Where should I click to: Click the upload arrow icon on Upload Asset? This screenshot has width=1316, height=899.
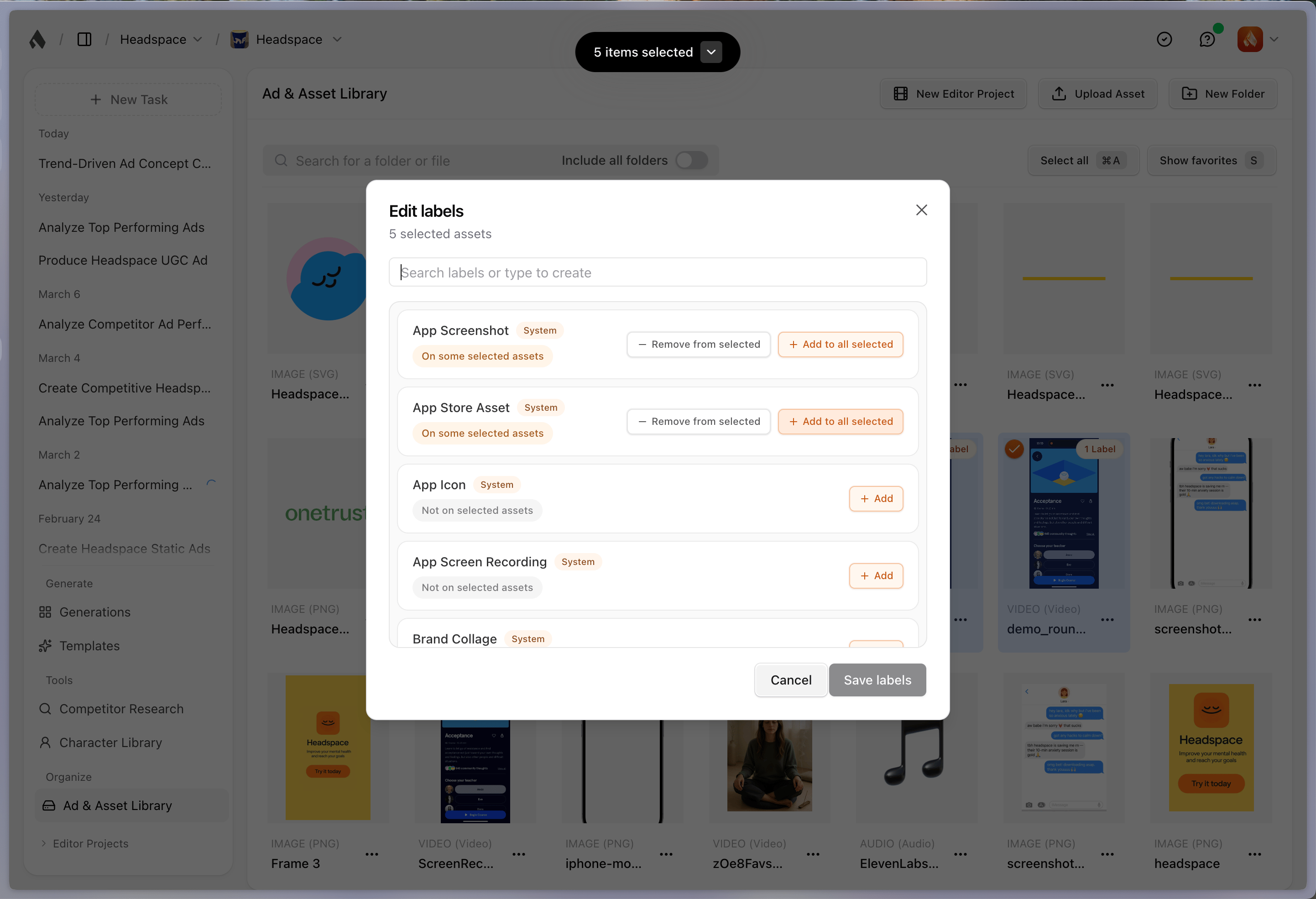[x=1059, y=94]
